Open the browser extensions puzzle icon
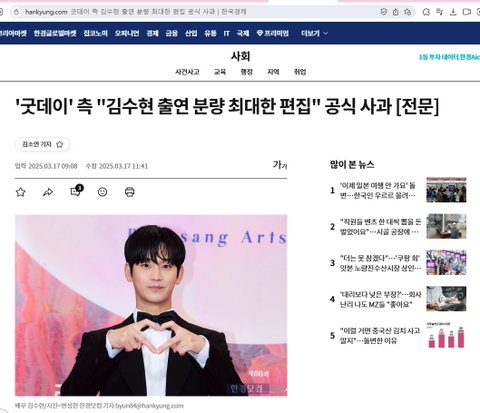Screen dimensions: 480x413 pos(426,12)
